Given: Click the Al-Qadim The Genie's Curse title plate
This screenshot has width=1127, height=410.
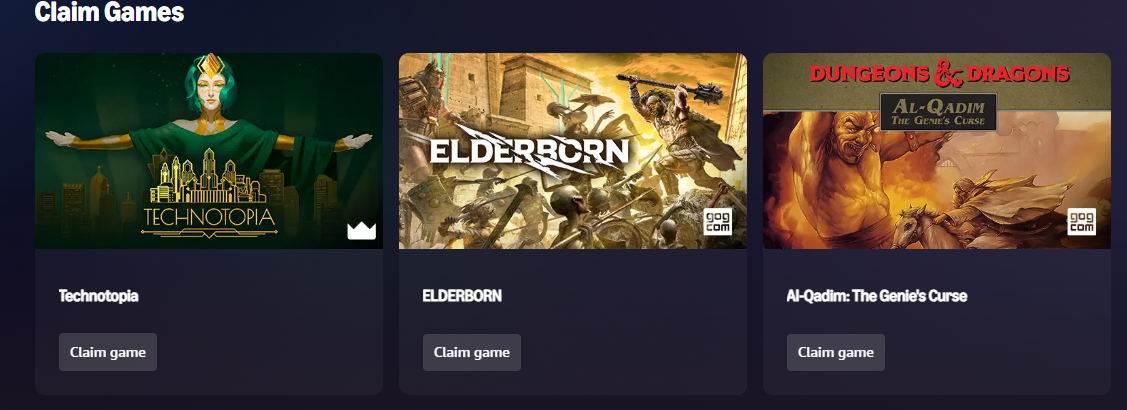Looking at the screenshot, I should pyautogui.click(x=938, y=111).
